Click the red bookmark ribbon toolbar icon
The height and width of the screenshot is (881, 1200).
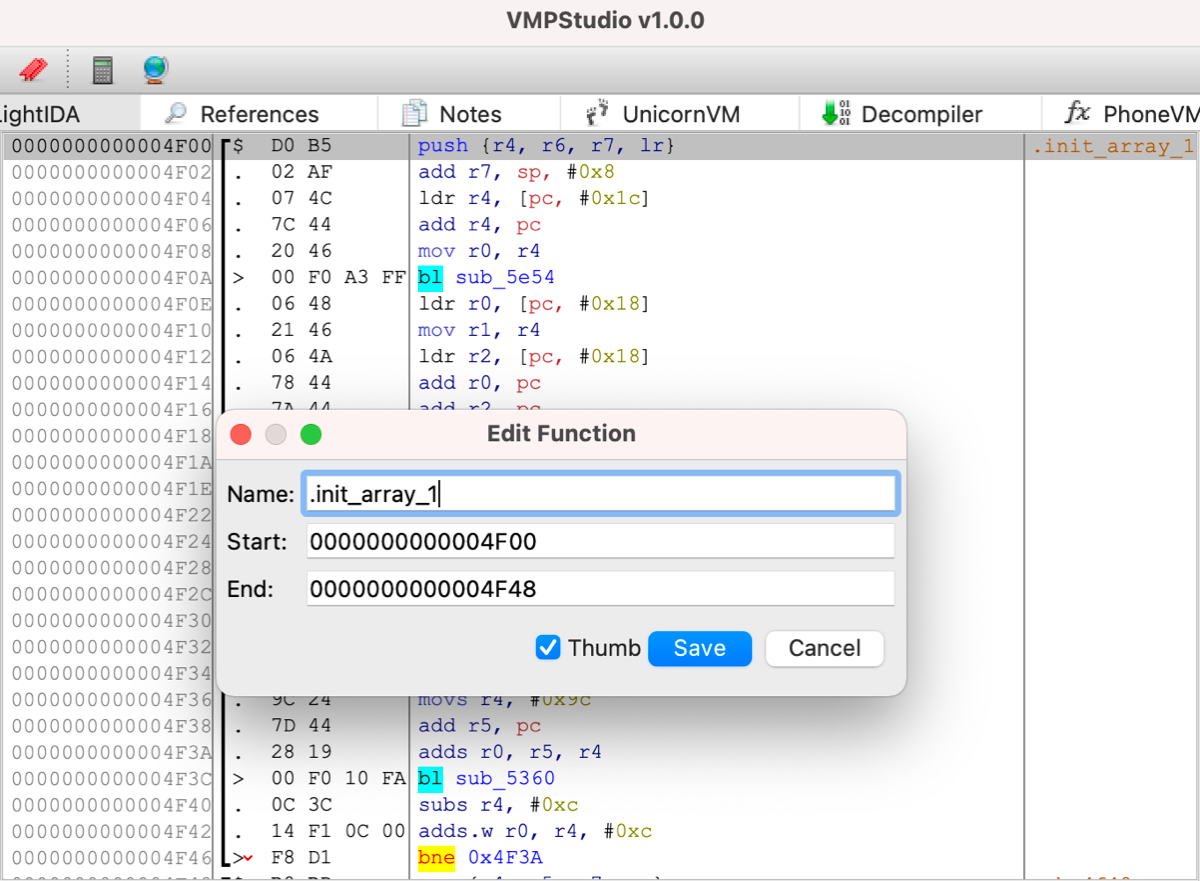pyautogui.click(x=33, y=70)
